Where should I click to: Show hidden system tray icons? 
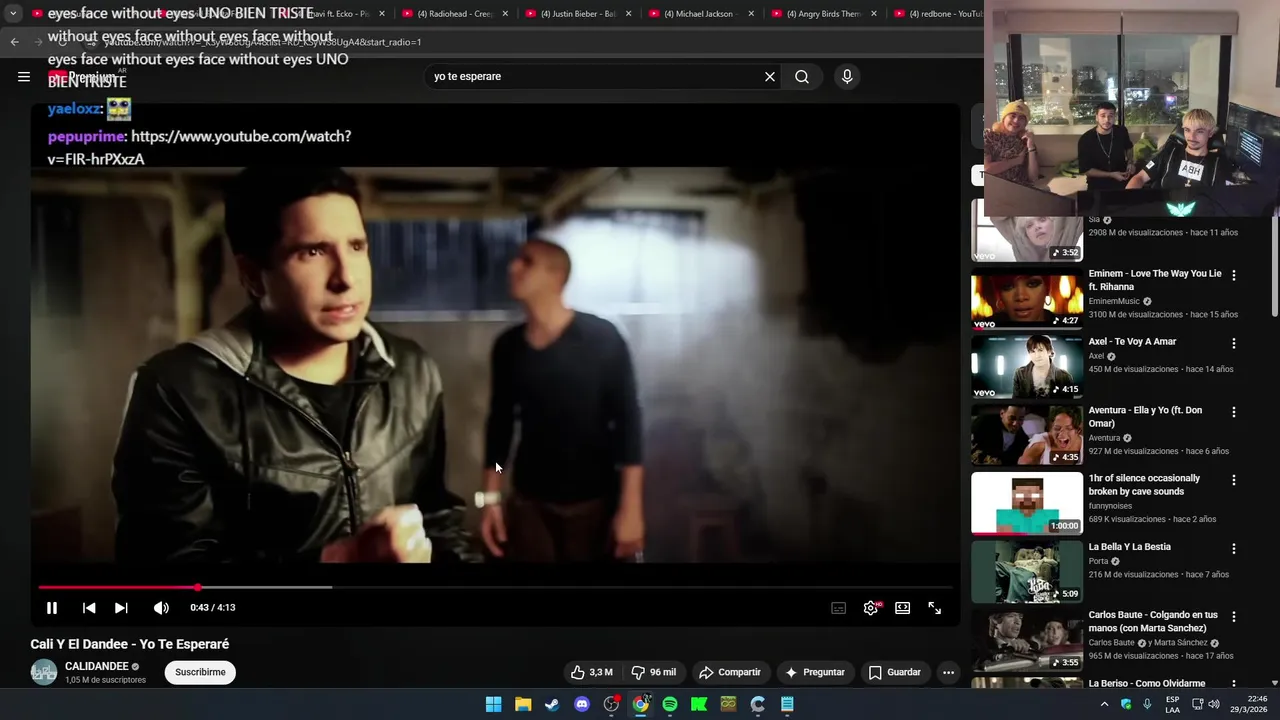[x=1104, y=704]
